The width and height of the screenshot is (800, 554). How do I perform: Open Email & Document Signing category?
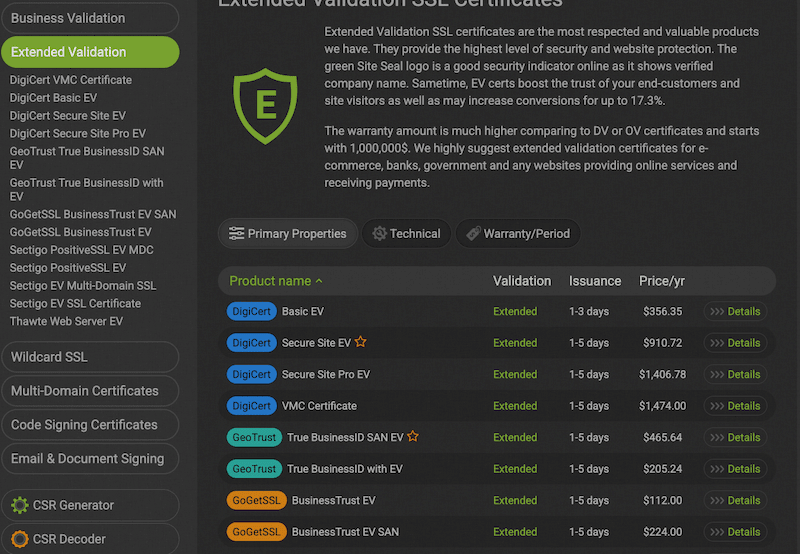click(90, 459)
